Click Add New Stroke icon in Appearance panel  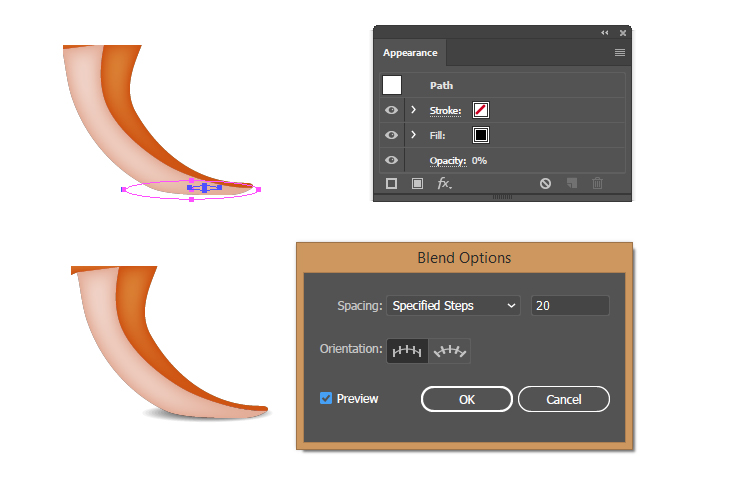[392, 183]
